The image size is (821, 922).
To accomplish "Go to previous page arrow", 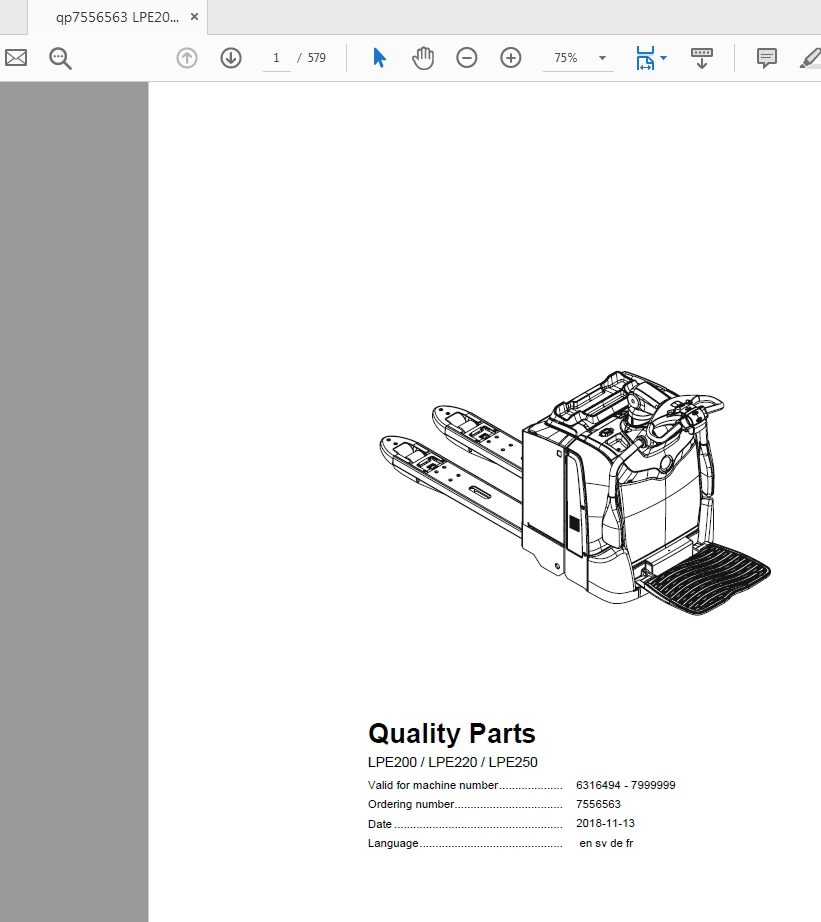I will click(x=187, y=58).
